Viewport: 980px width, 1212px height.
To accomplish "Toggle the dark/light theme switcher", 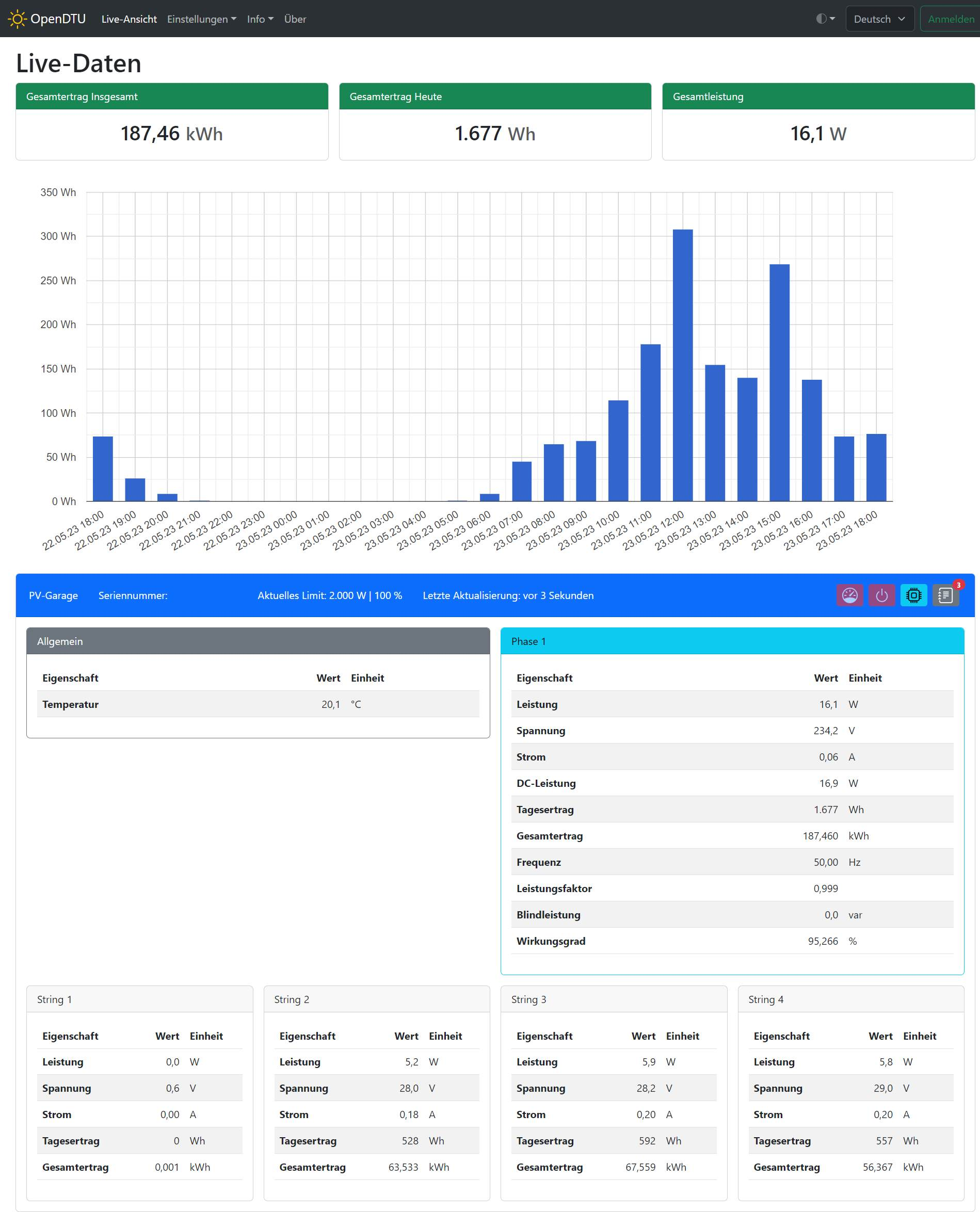I will (825, 19).
